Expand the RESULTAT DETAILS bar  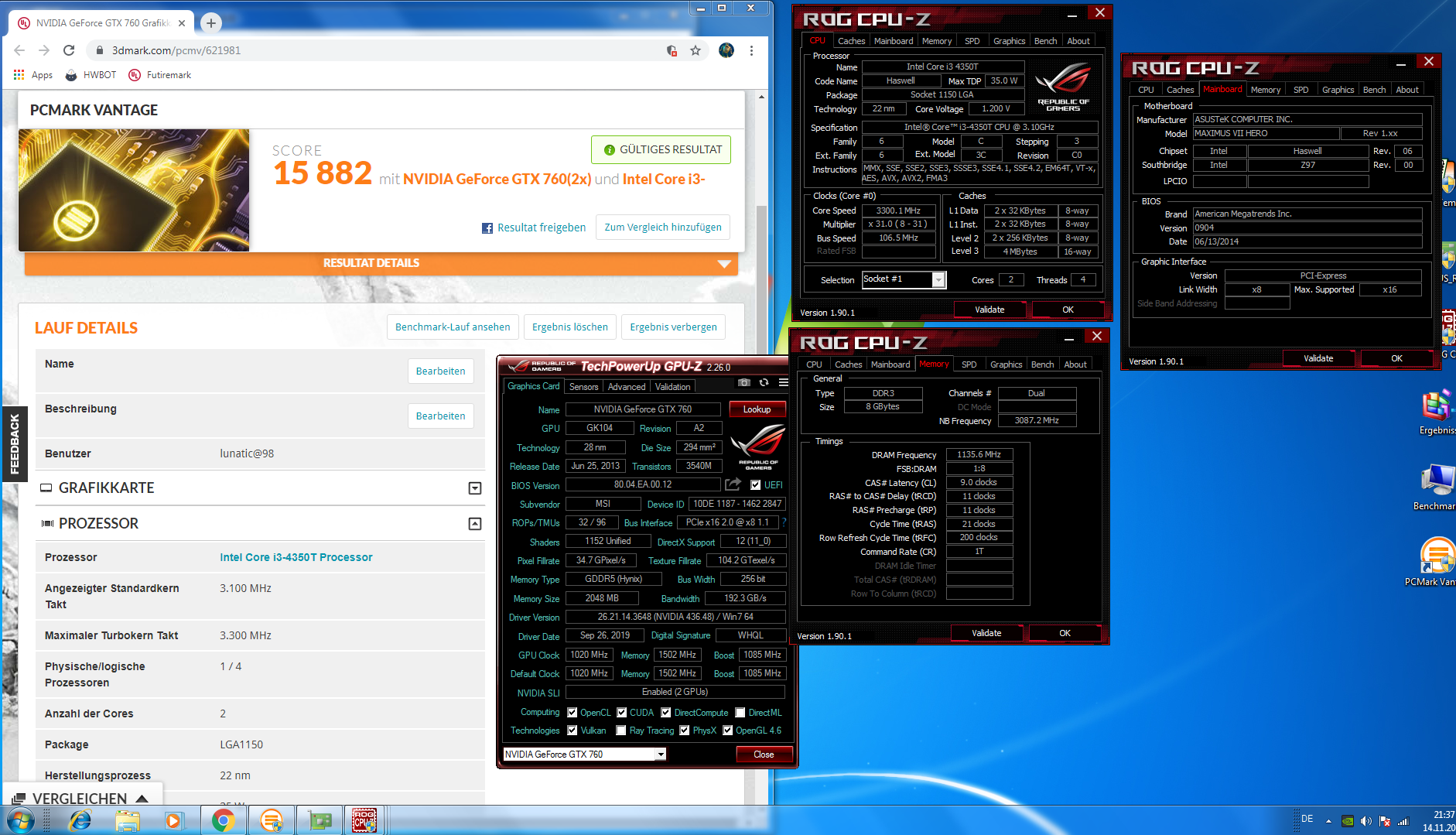(381, 263)
